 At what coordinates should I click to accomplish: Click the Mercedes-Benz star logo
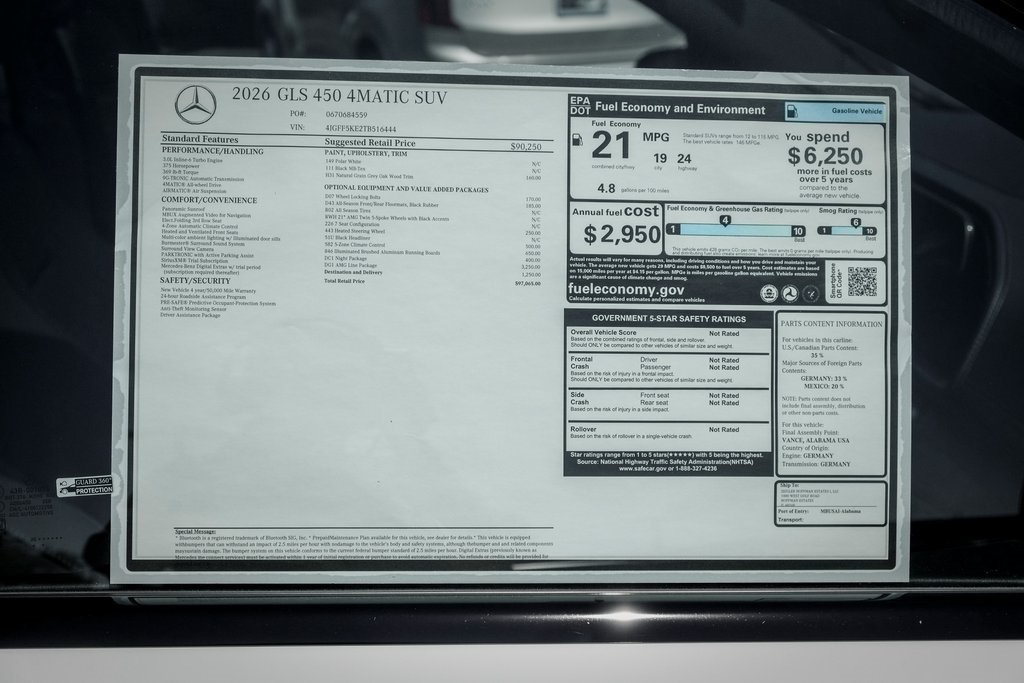[x=195, y=105]
